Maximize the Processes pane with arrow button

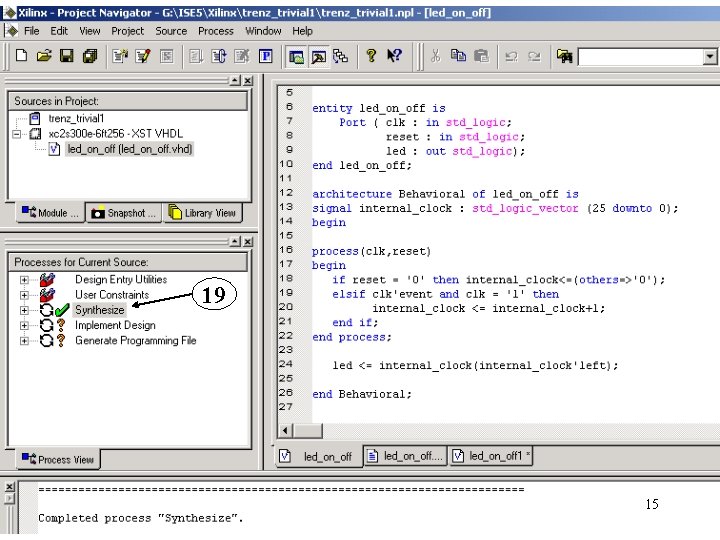pyautogui.click(x=235, y=242)
